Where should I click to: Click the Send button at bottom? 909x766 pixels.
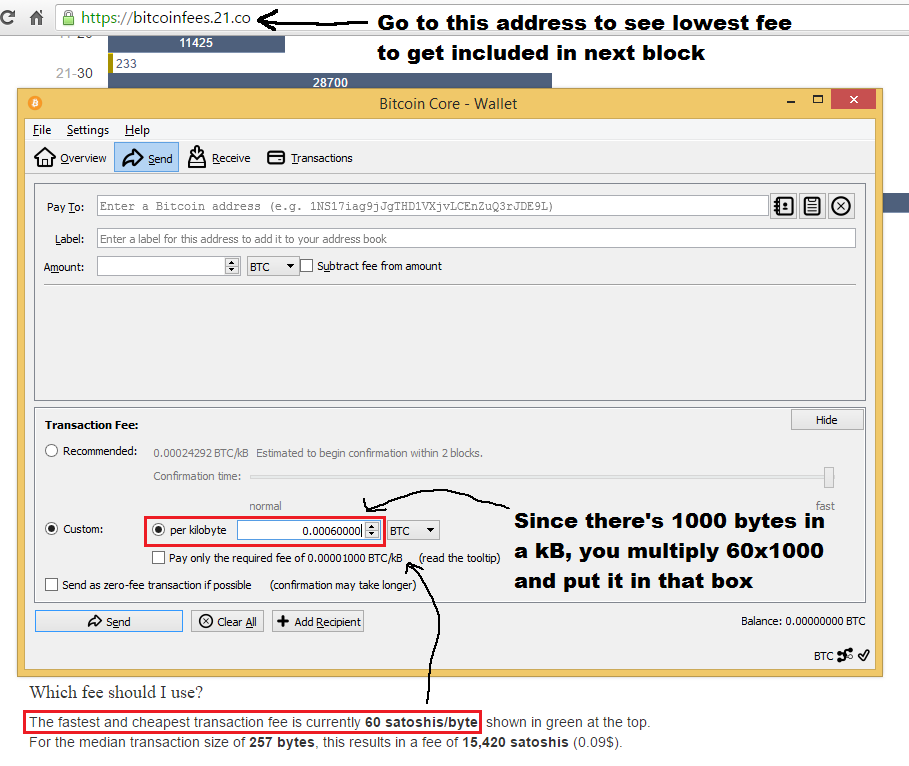click(x=109, y=621)
